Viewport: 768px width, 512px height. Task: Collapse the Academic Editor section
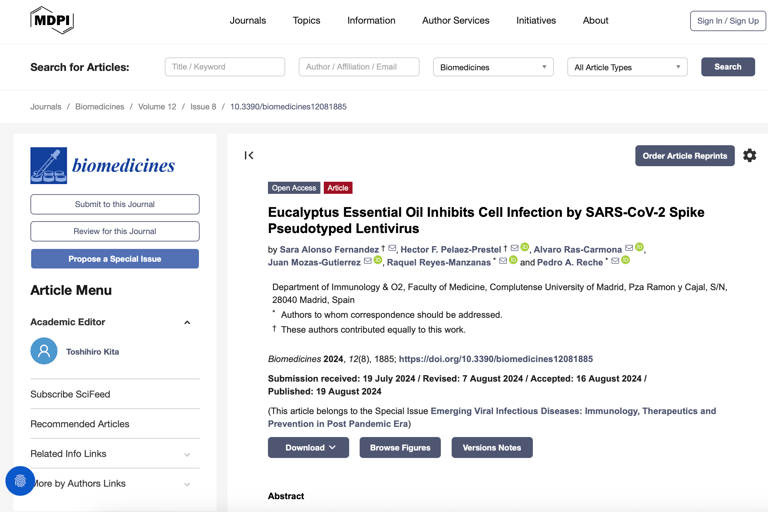click(187, 323)
